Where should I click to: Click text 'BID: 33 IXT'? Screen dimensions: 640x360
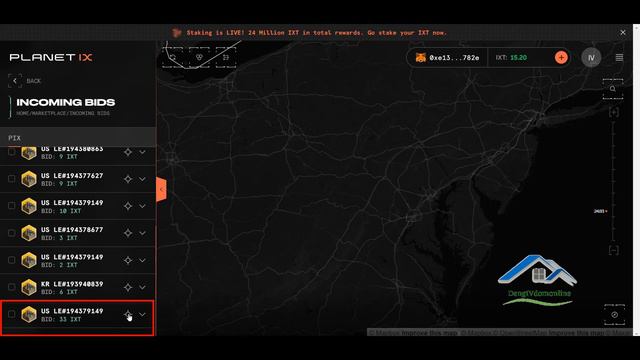pyautogui.click(x=61, y=319)
